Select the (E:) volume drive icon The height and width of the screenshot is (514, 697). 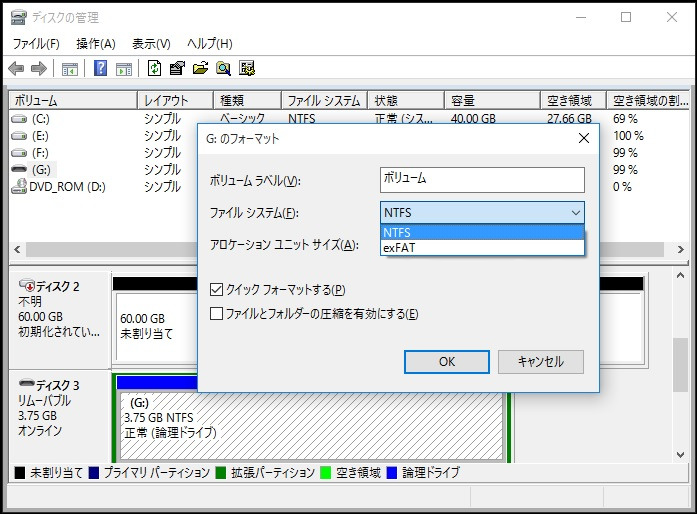(x=19, y=136)
